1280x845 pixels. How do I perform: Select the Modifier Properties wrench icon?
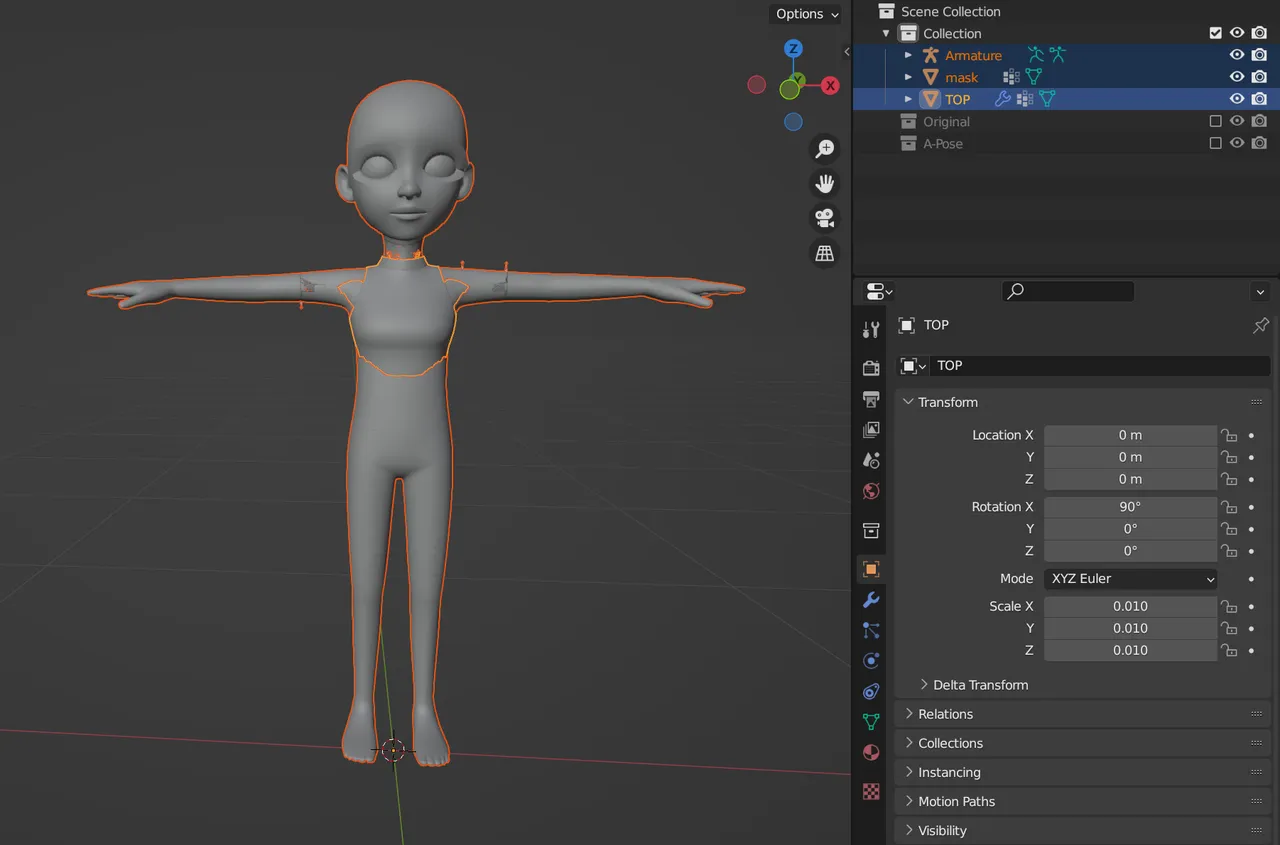point(870,599)
